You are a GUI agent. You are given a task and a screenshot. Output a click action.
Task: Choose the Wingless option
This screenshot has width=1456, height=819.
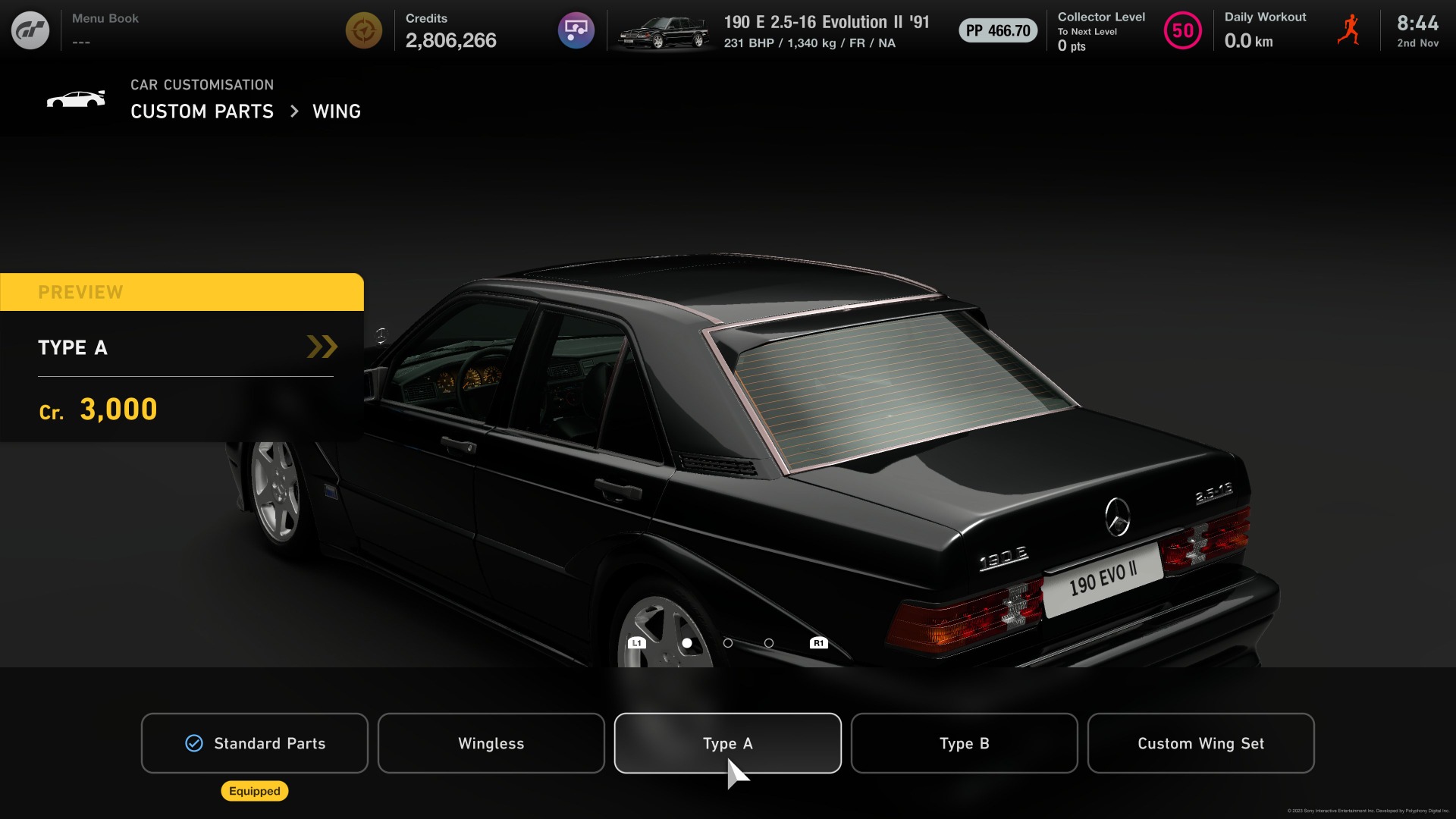[x=491, y=743]
